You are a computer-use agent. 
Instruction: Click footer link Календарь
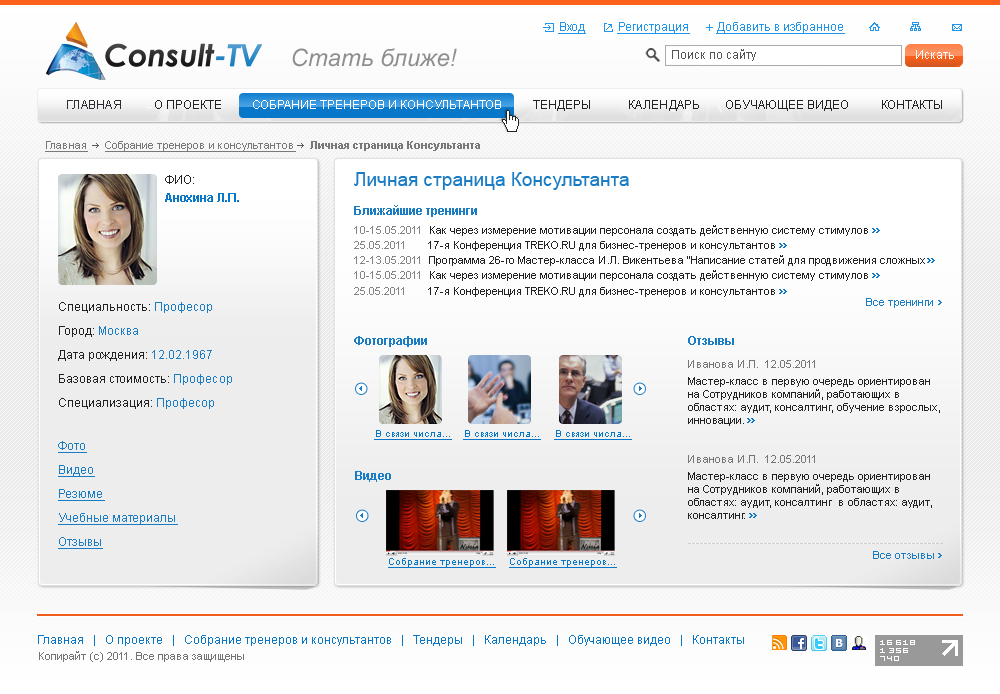click(x=515, y=640)
